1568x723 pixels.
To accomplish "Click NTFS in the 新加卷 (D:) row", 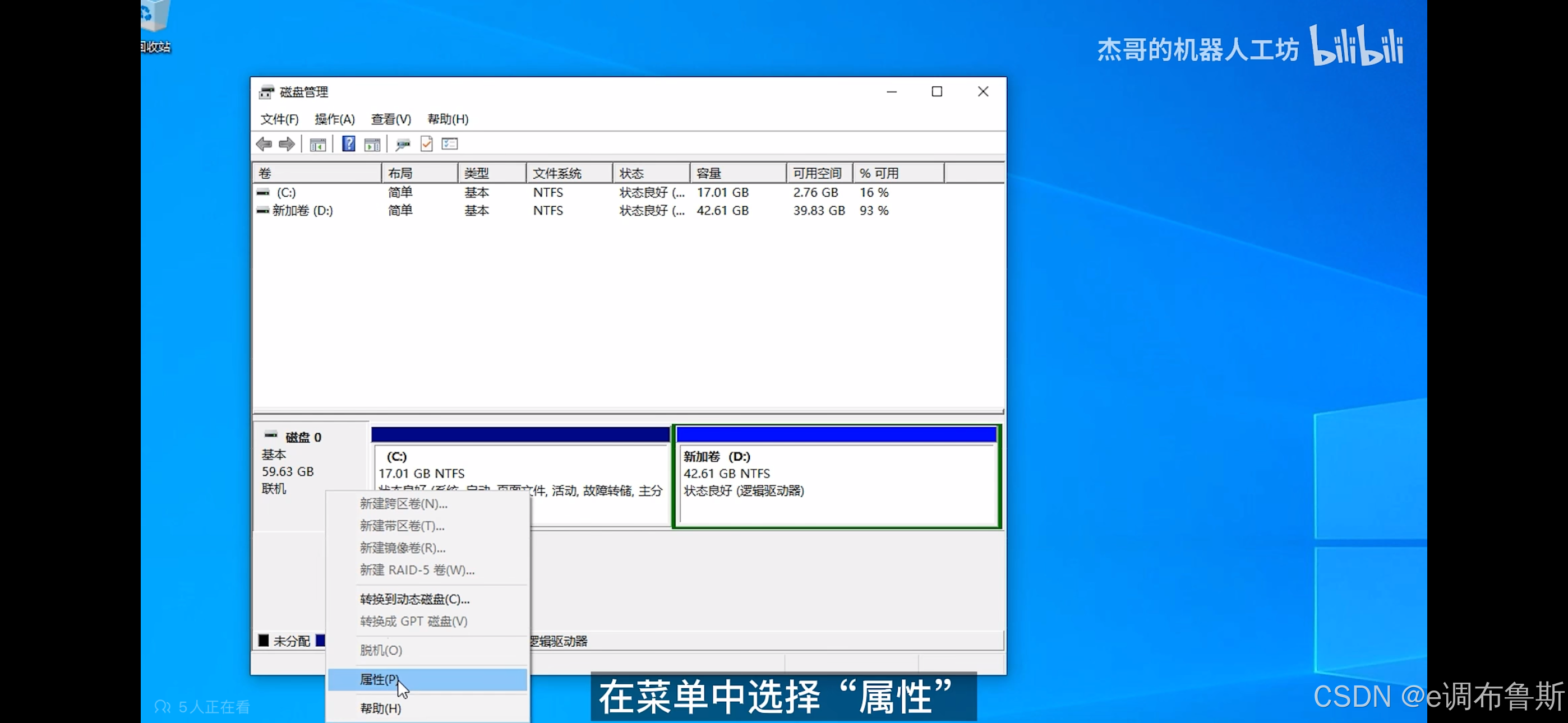I will pos(548,211).
